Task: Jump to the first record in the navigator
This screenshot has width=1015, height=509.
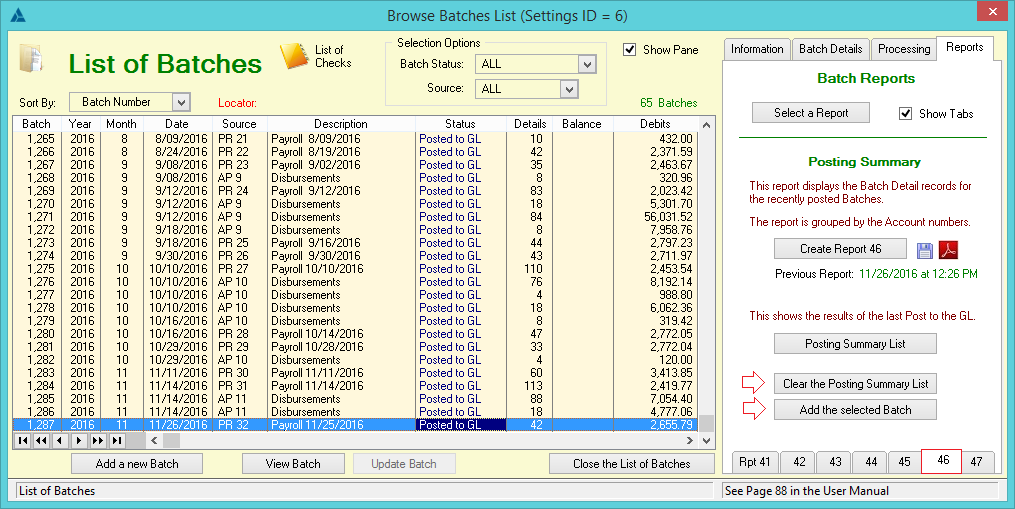Action: pos(22,440)
